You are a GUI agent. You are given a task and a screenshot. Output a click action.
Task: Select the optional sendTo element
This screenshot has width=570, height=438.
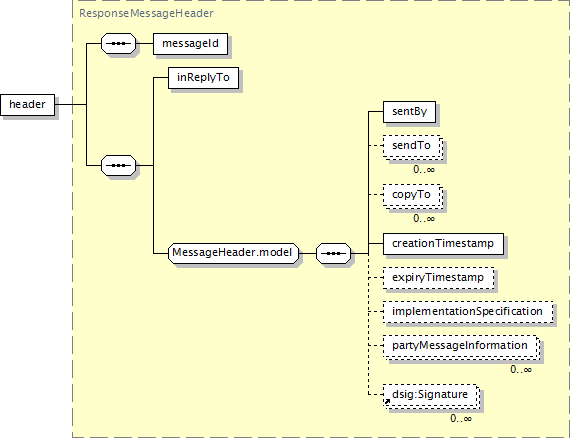(413, 146)
